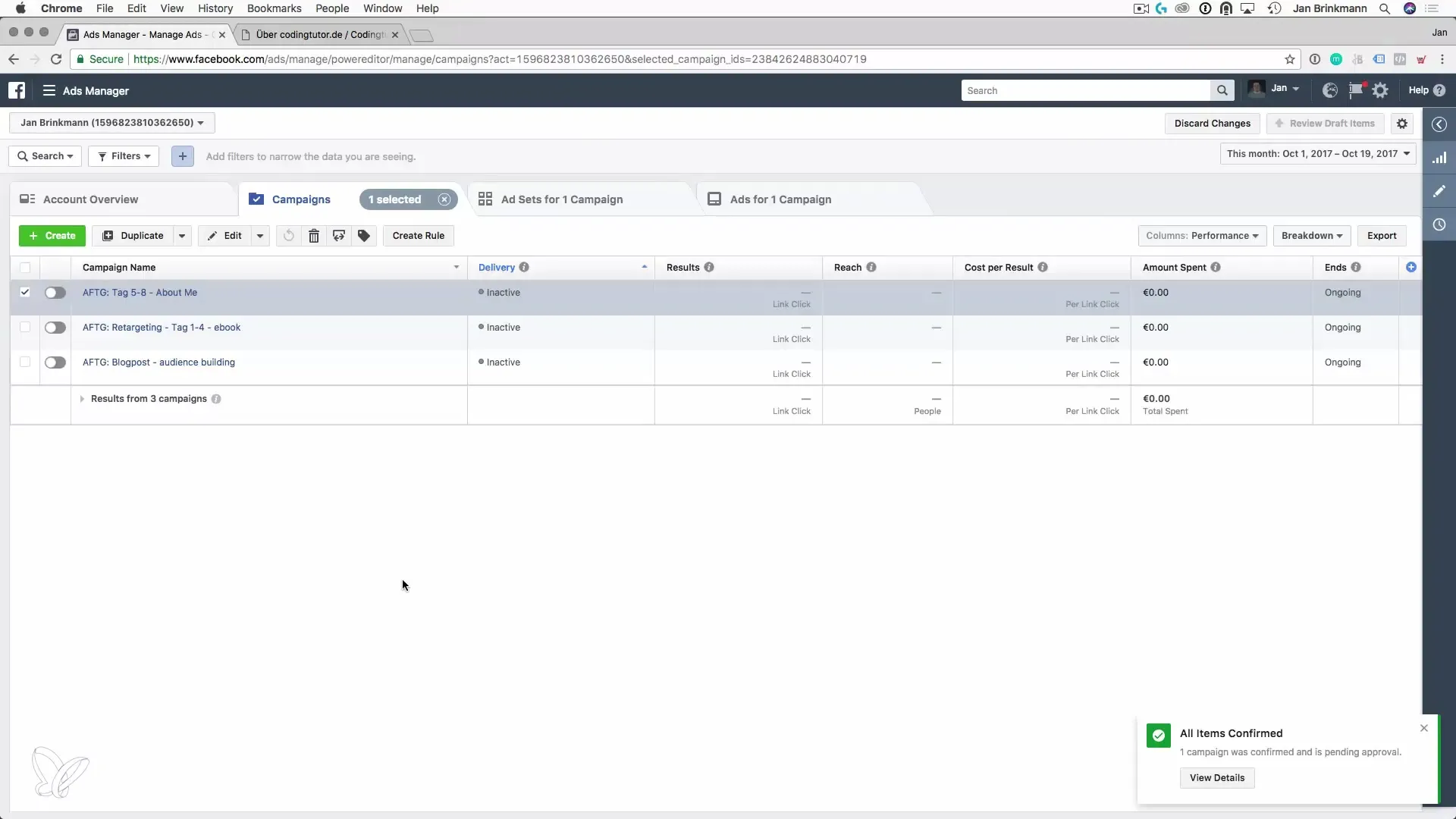Open the Breakdown dropdown

click(x=1312, y=236)
